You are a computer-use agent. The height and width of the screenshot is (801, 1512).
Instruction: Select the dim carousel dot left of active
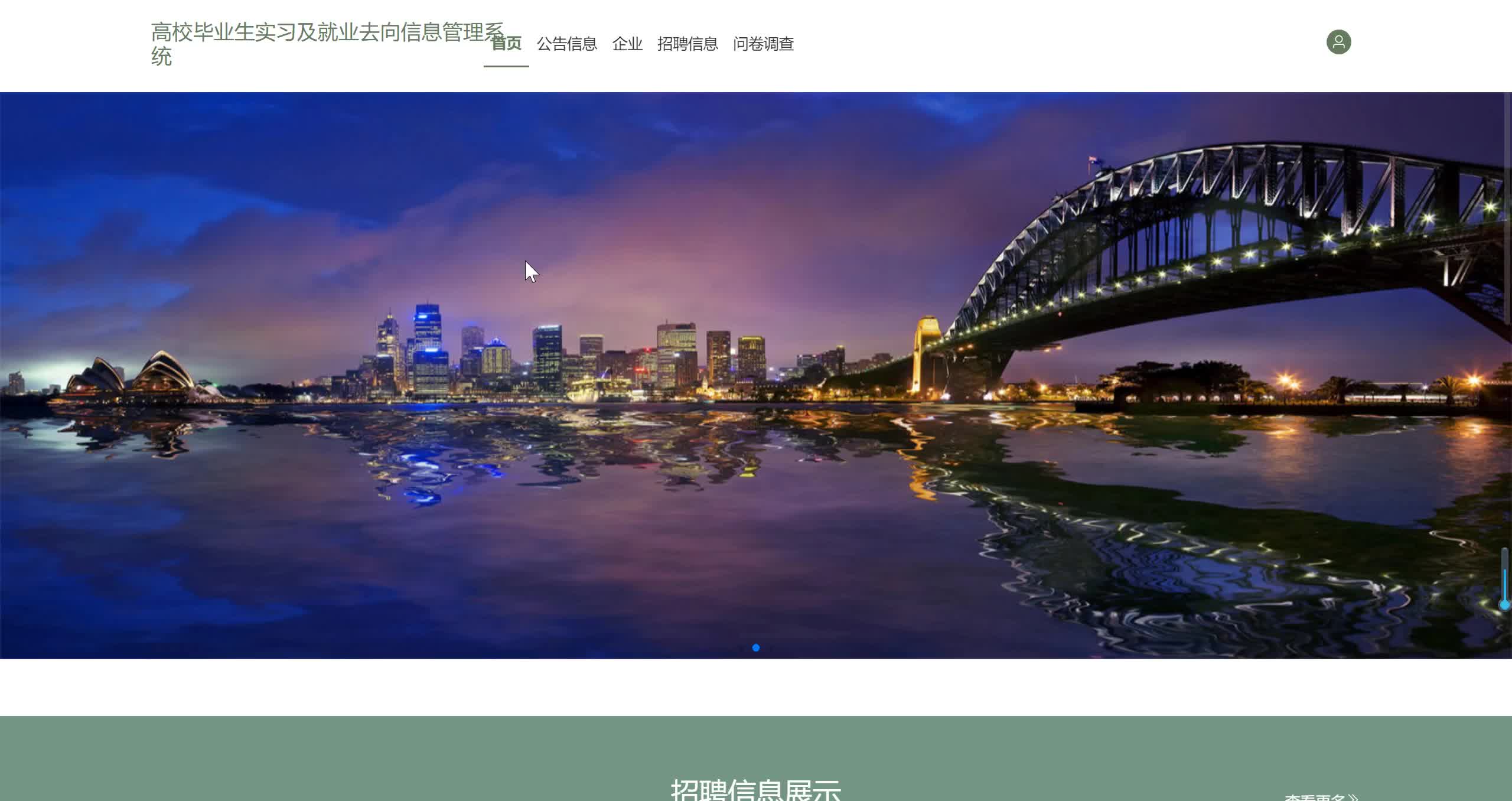coord(741,647)
